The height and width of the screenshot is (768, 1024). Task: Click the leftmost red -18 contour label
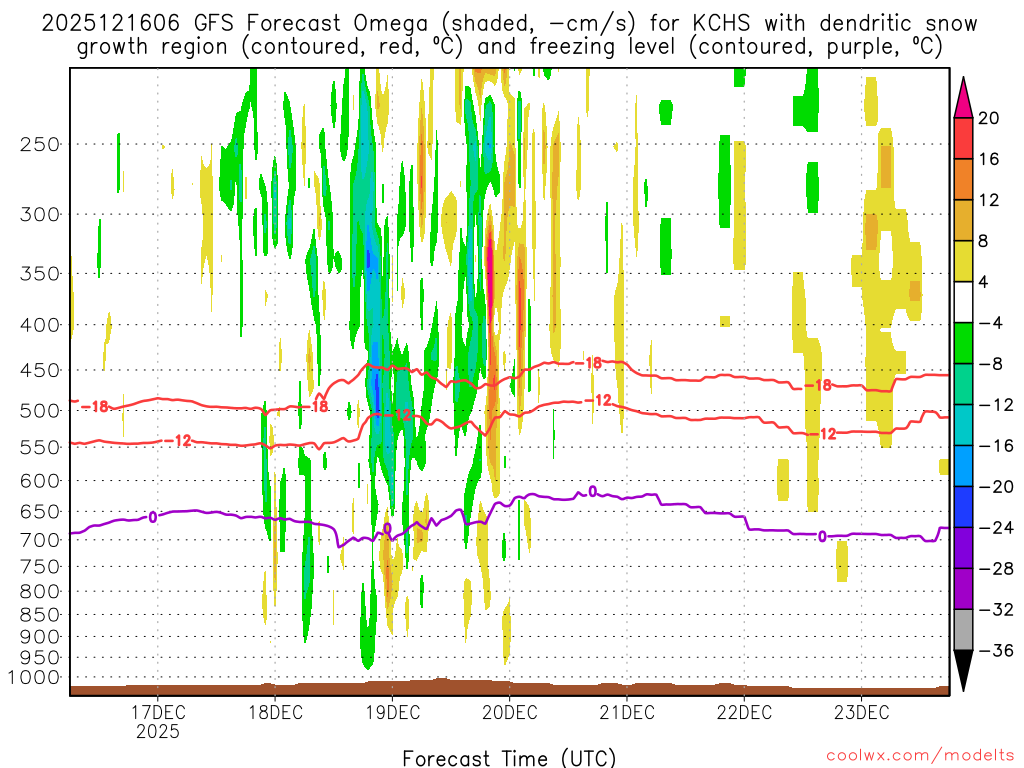95,407
